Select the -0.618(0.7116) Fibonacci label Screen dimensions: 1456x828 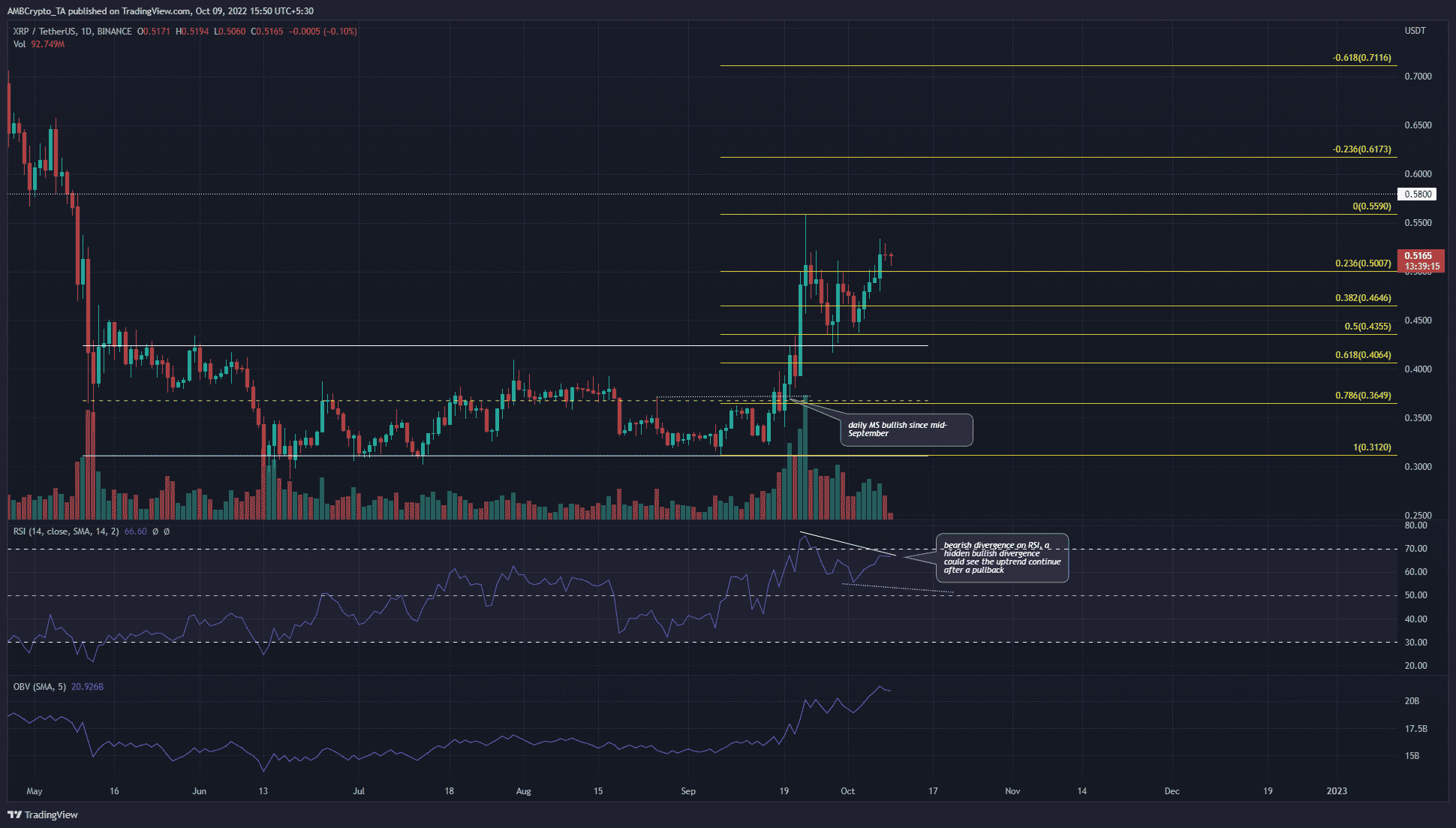[x=1361, y=57]
